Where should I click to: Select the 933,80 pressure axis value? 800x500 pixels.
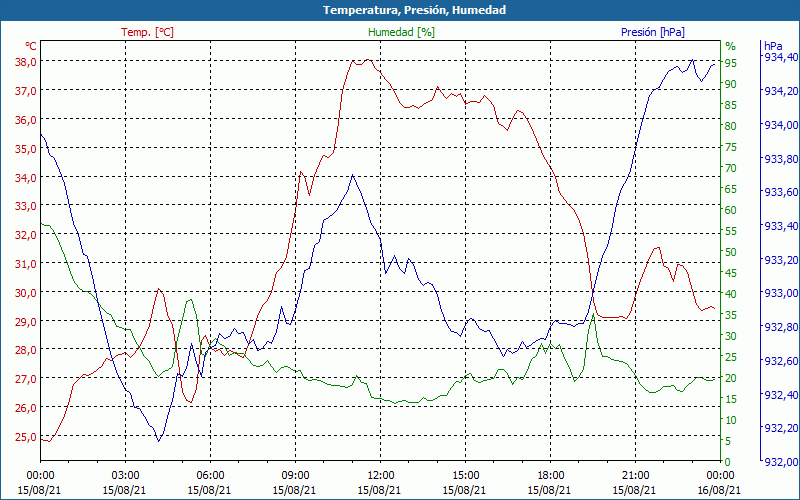tap(780, 159)
